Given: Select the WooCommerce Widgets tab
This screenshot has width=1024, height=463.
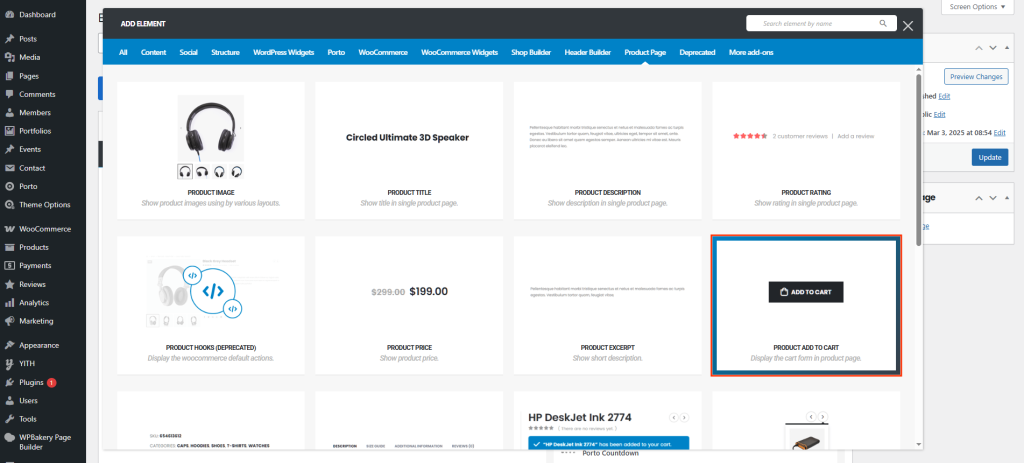Looking at the screenshot, I should click(459, 52).
